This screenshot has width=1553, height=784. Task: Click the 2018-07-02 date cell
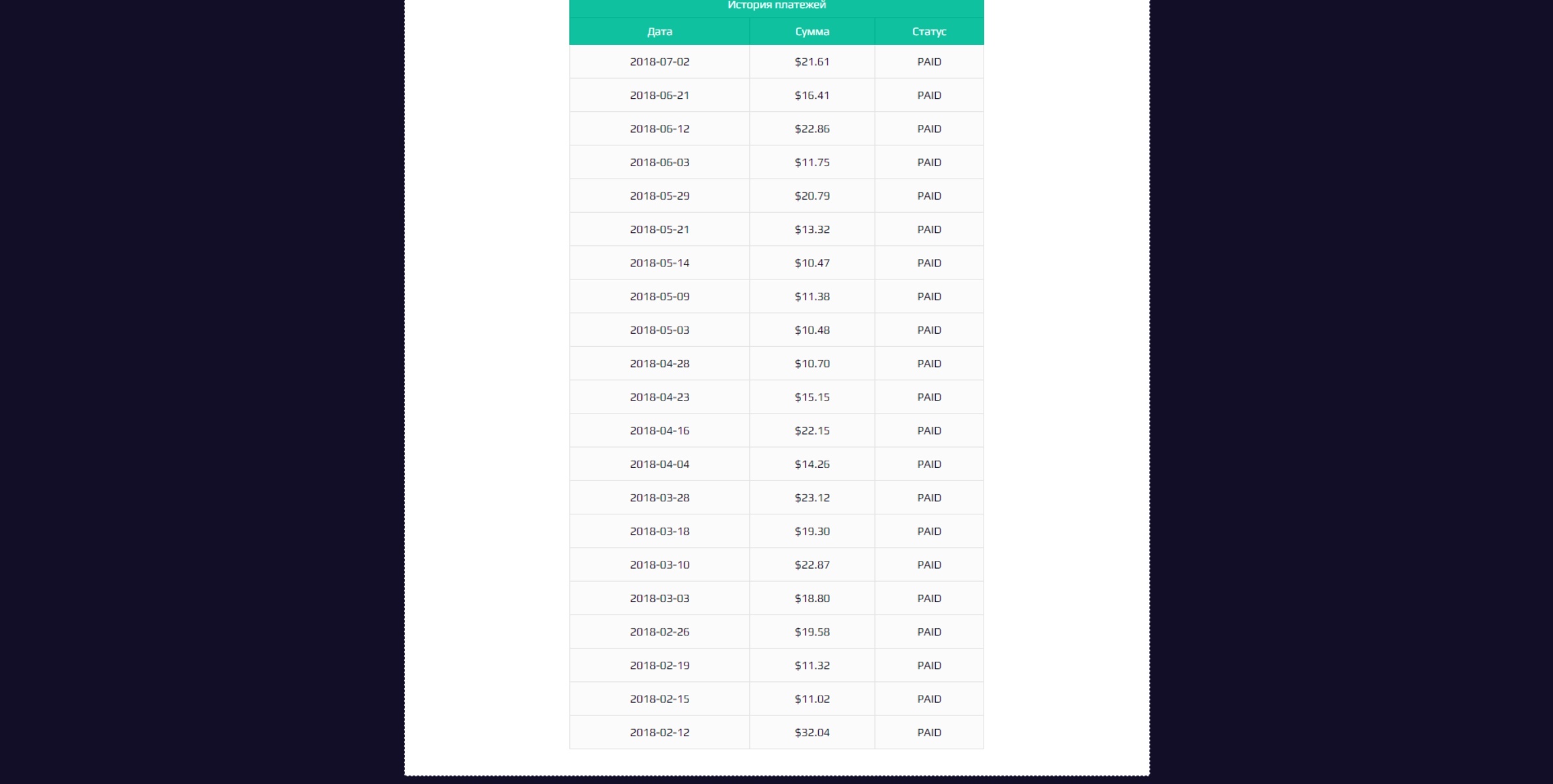click(659, 62)
